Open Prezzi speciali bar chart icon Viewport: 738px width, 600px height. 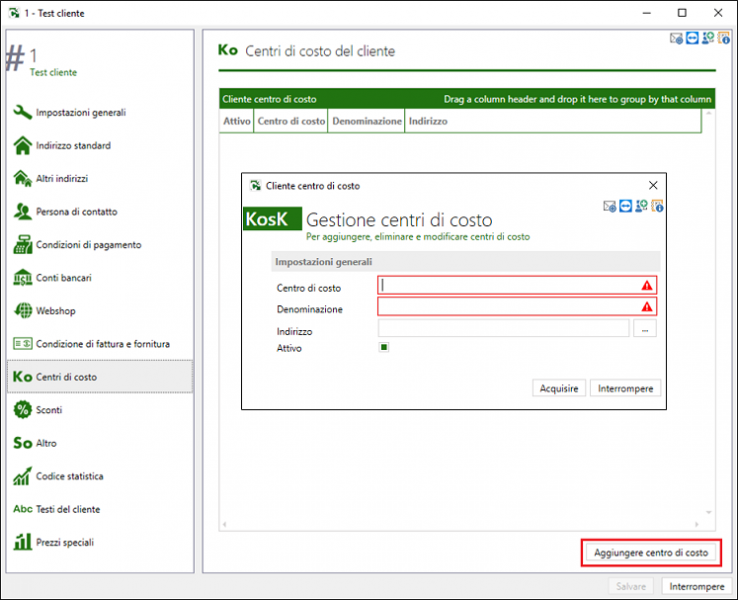[x=23, y=542]
